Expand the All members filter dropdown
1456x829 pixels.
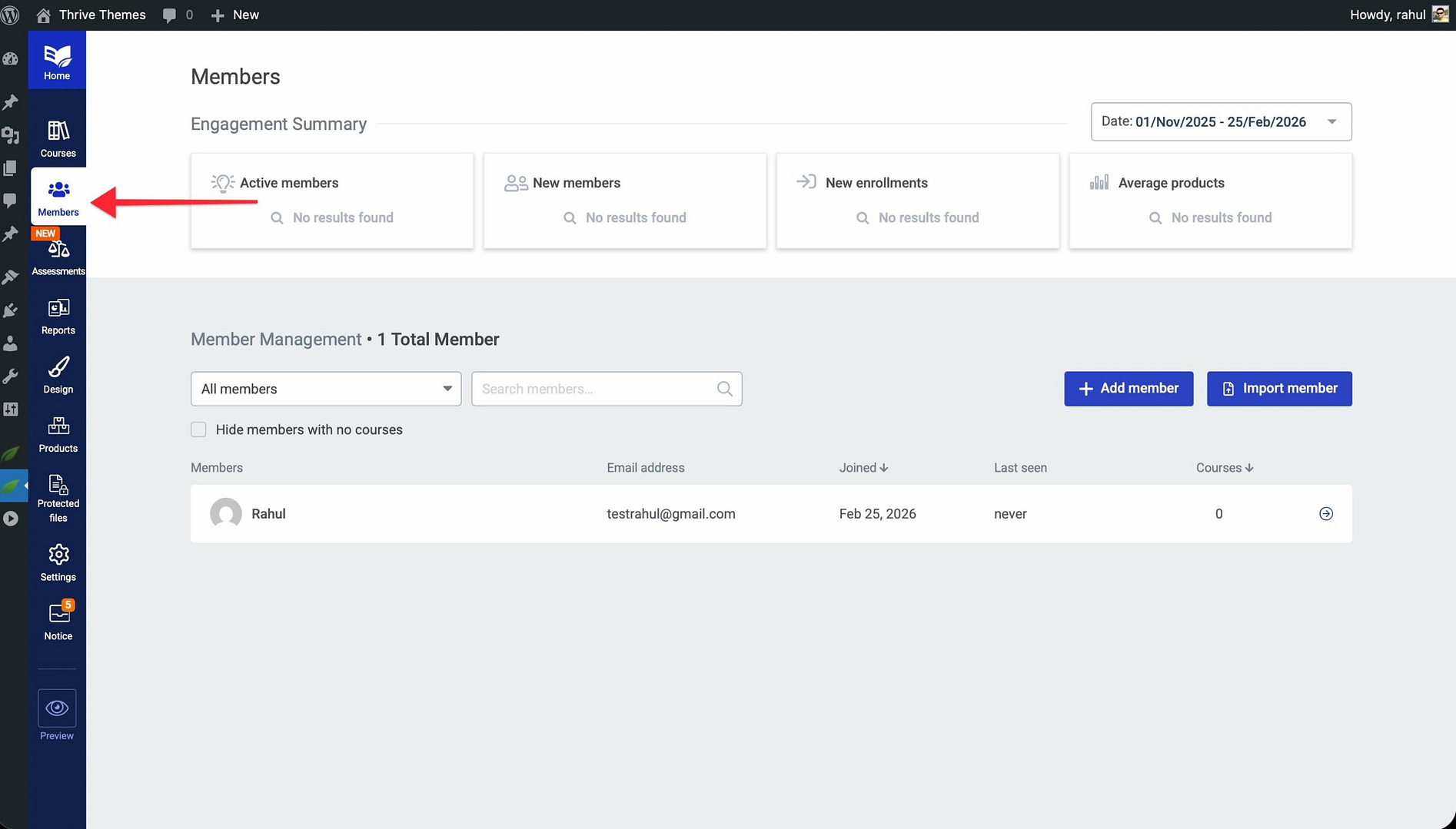(x=325, y=389)
